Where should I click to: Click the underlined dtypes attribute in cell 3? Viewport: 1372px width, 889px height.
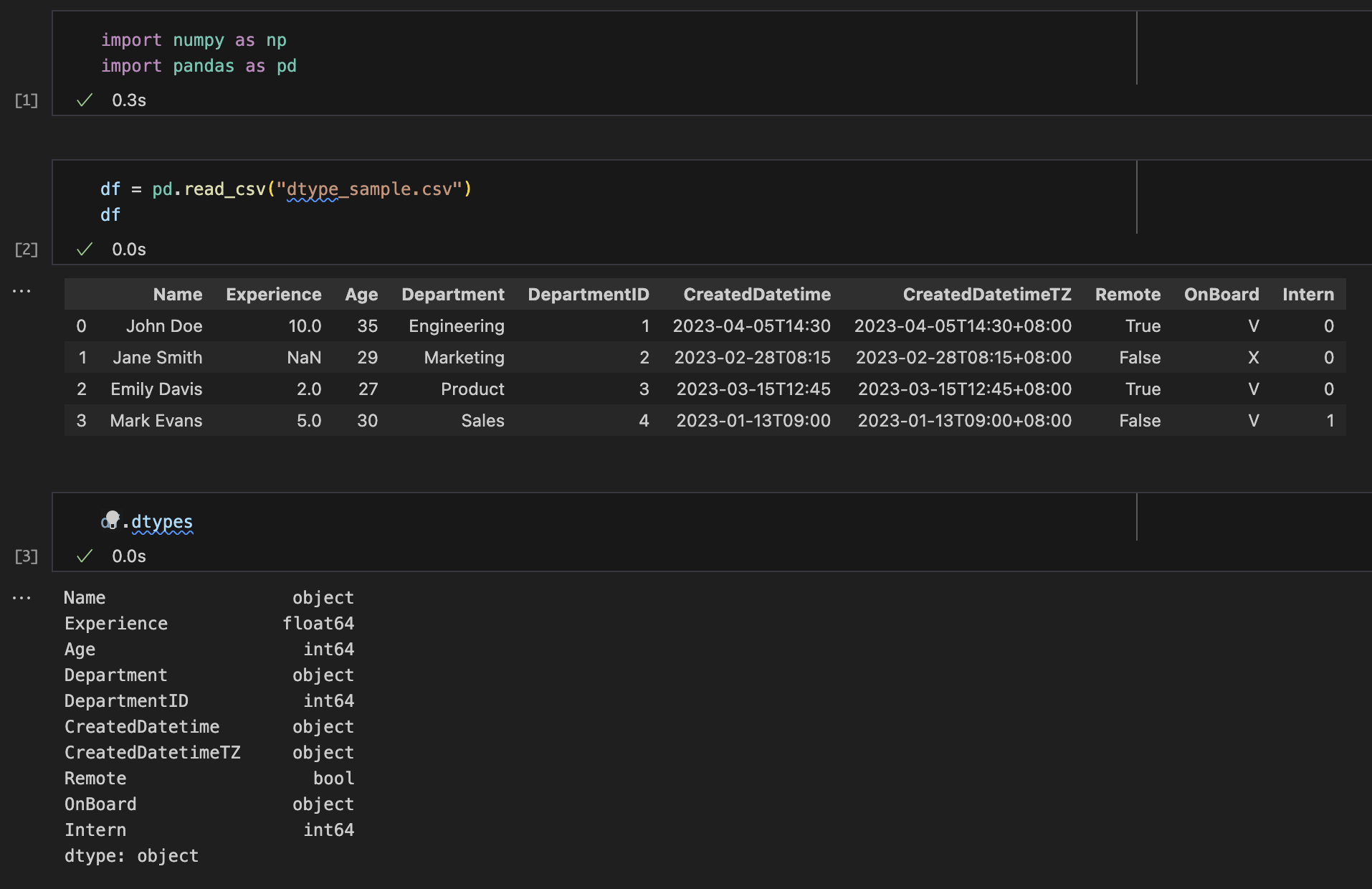click(161, 522)
